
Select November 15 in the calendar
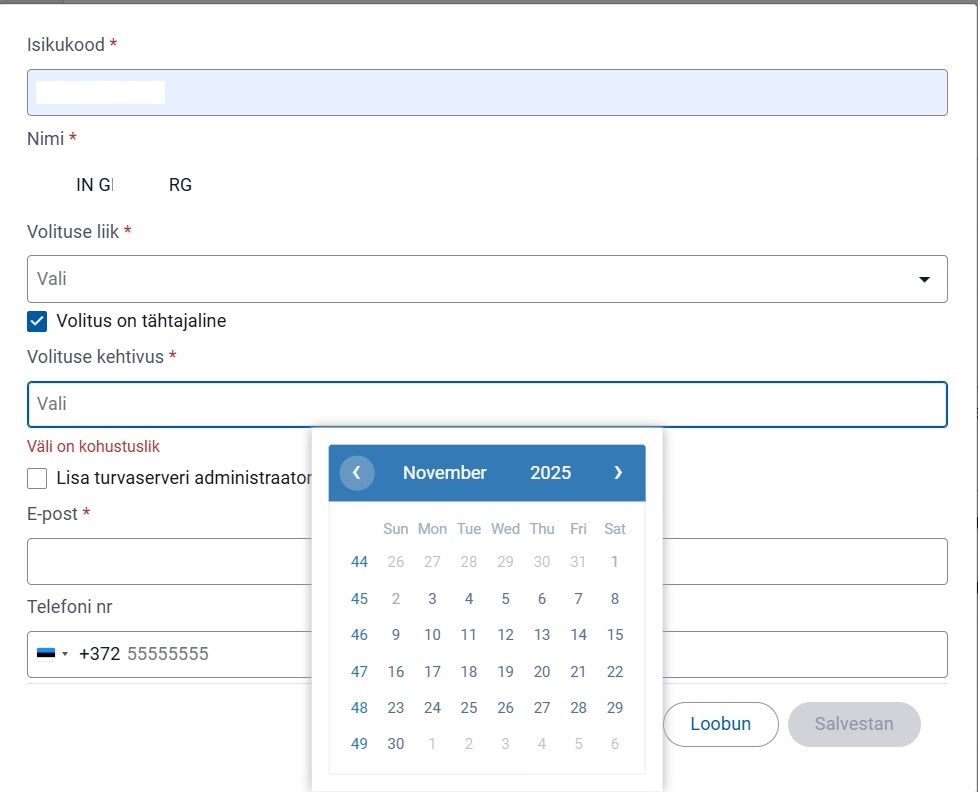click(615, 635)
